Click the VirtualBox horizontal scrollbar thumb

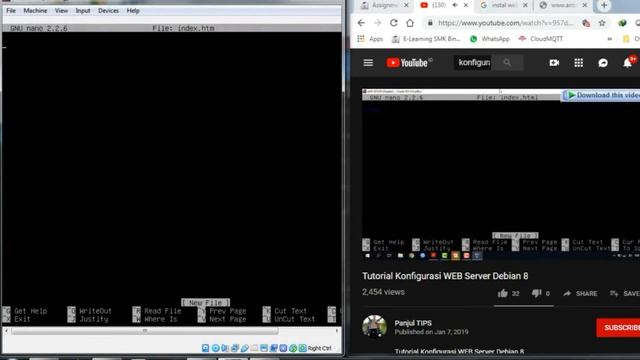pos(145,331)
